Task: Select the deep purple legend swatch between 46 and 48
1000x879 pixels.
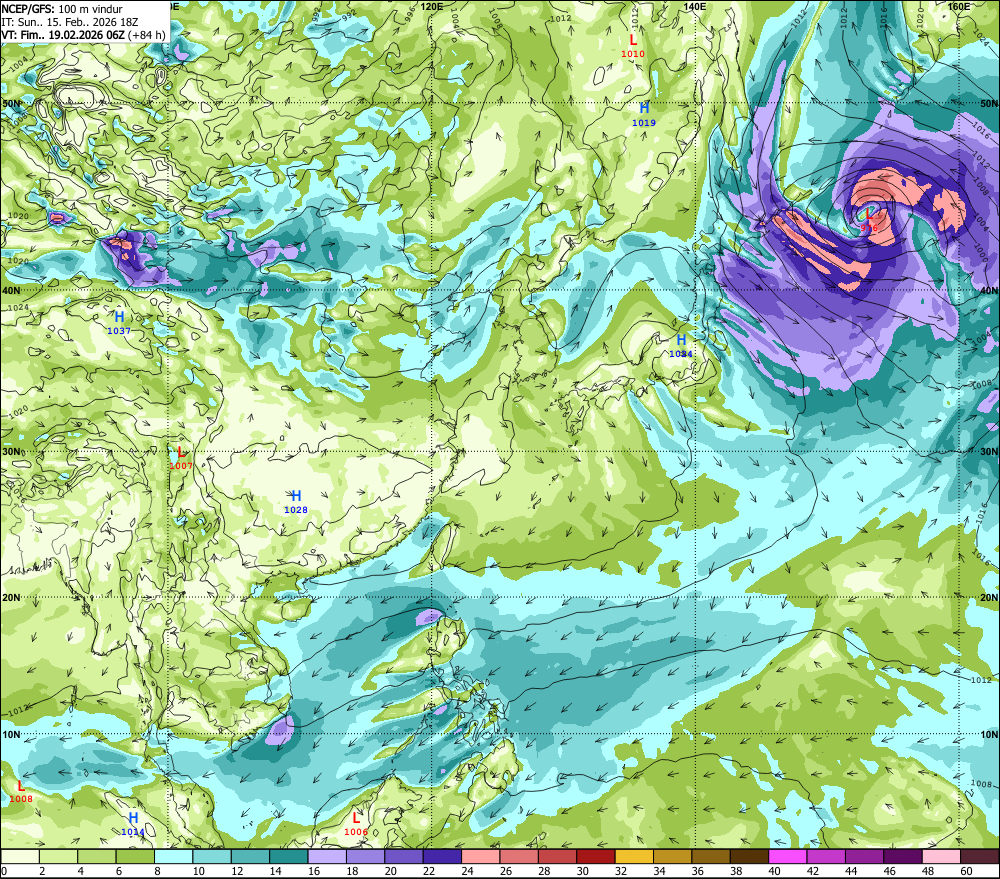Action: tap(904, 856)
